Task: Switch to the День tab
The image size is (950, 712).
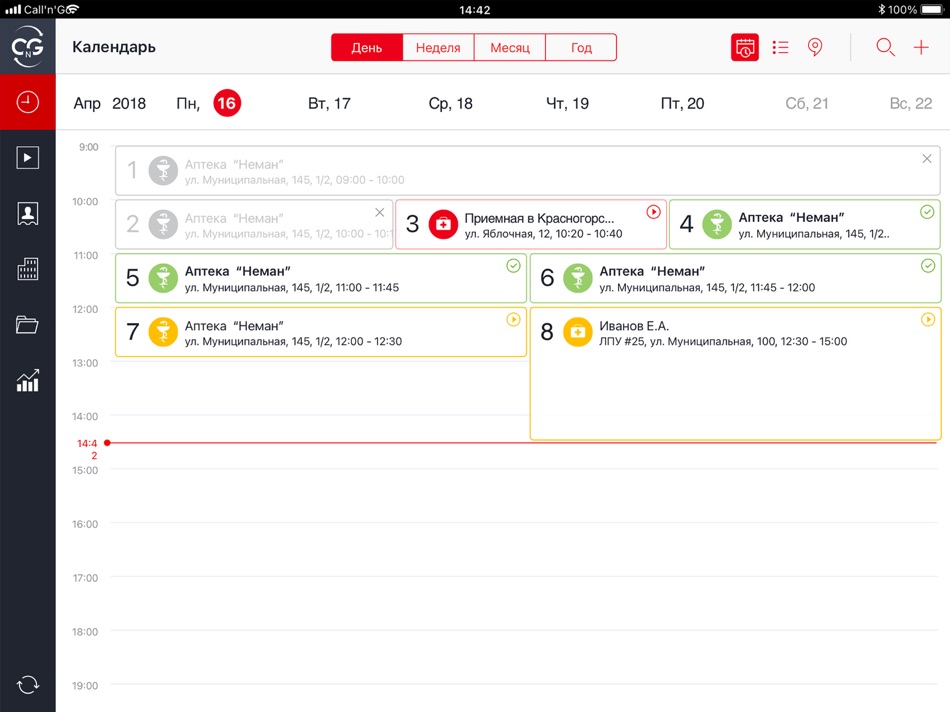Action: click(x=367, y=47)
